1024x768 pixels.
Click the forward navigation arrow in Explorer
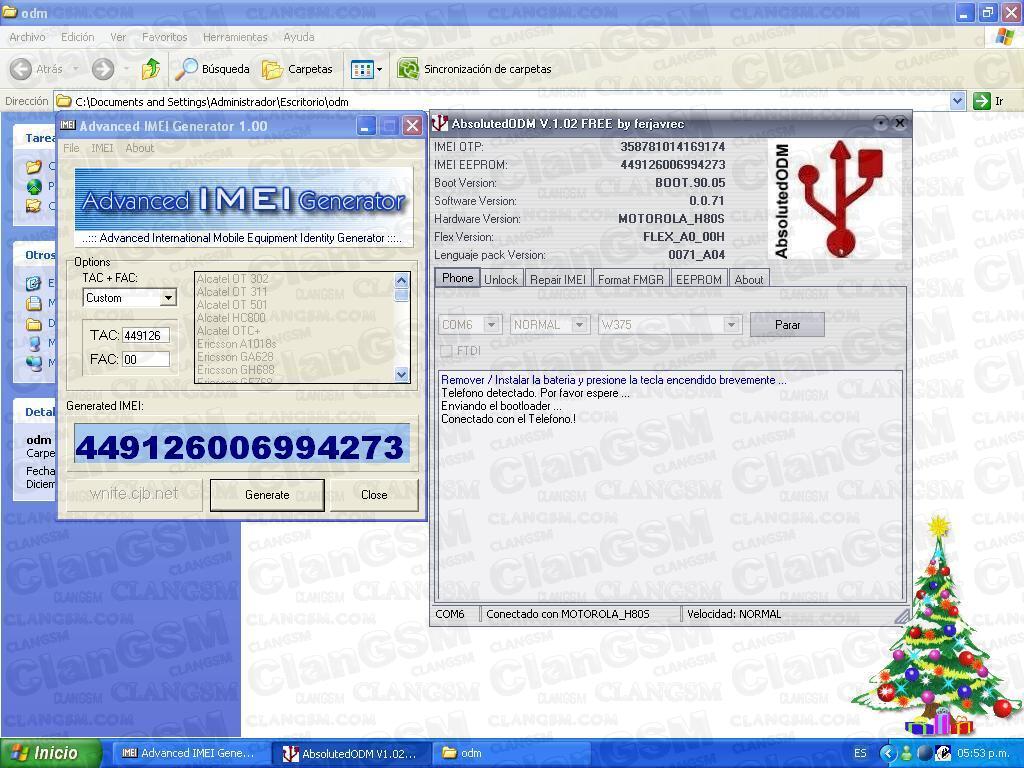tap(103, 69)
